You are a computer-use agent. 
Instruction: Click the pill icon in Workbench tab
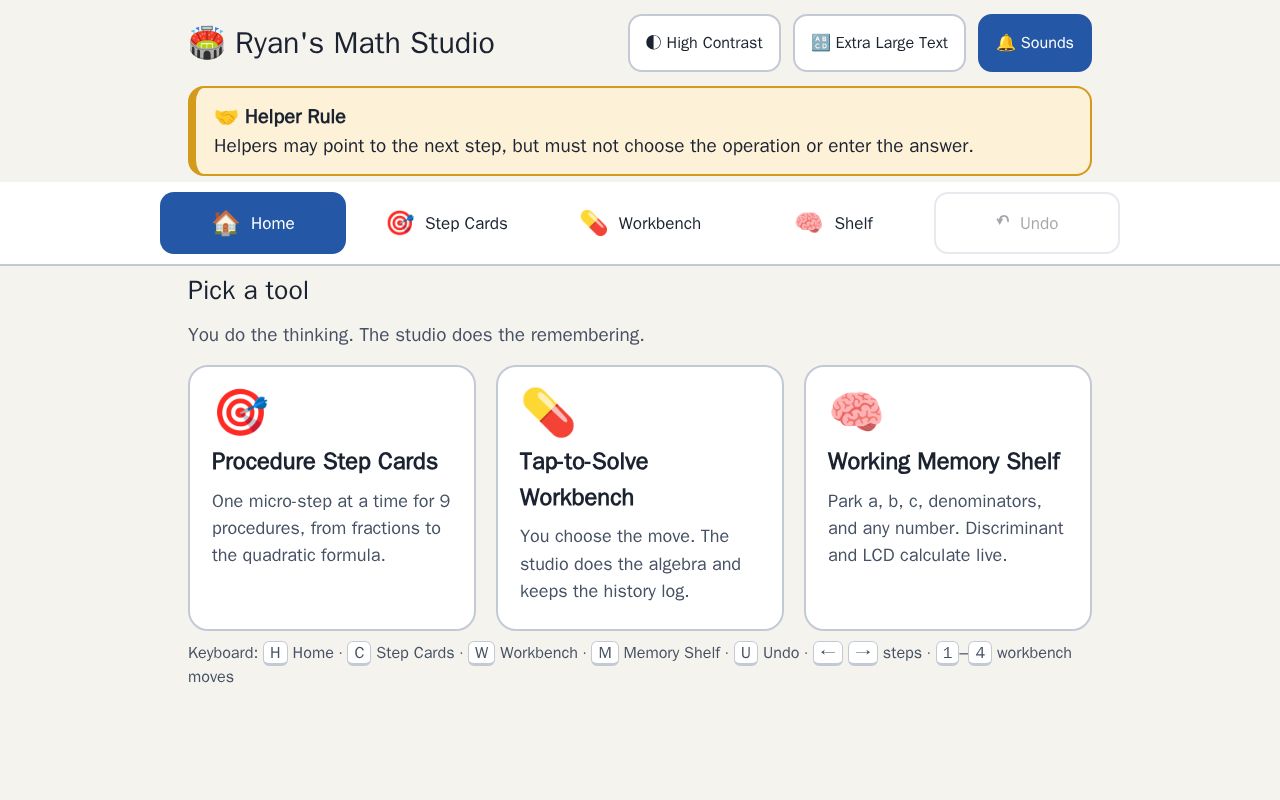[594, 223]
